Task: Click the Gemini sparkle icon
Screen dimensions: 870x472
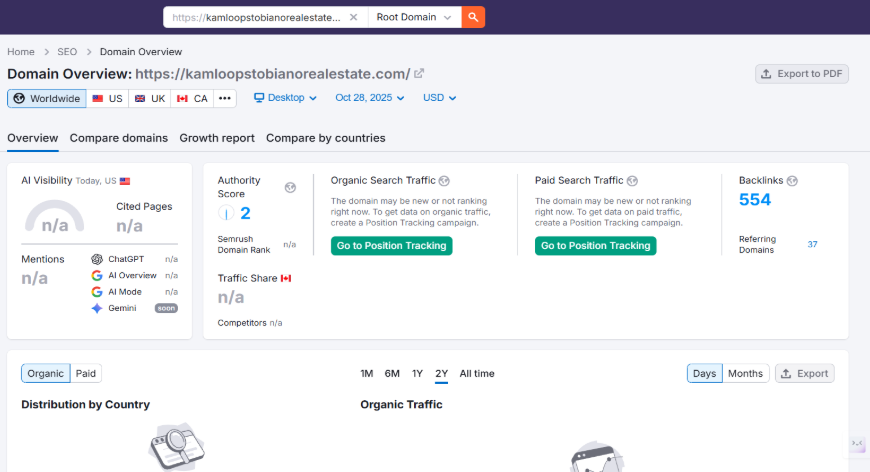Action: click(x=97, y=308)
